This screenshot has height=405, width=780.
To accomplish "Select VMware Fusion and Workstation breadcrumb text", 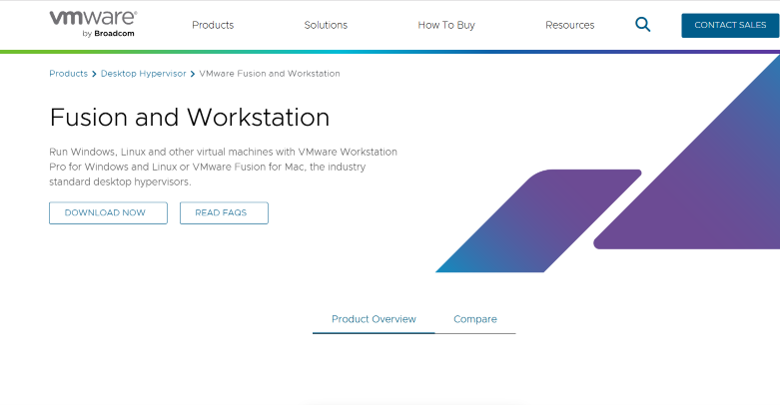I will tap(270, 74).
